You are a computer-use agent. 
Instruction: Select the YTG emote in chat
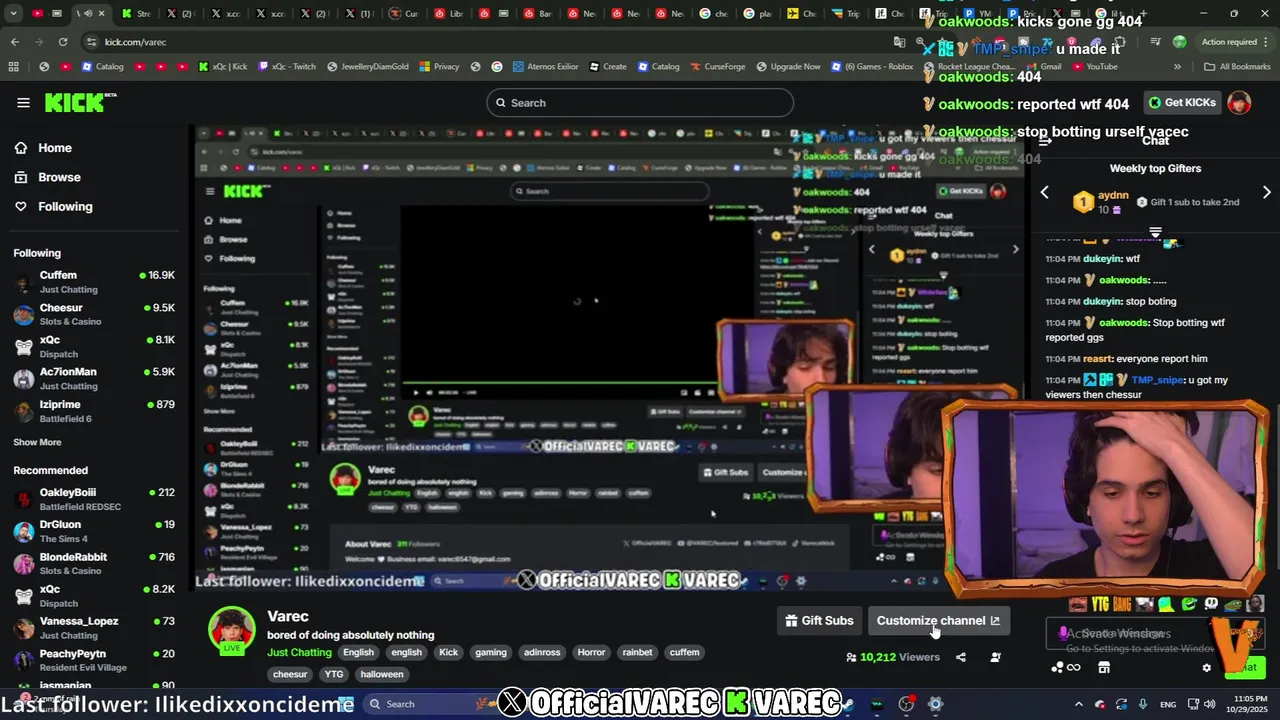[1101, 604]
